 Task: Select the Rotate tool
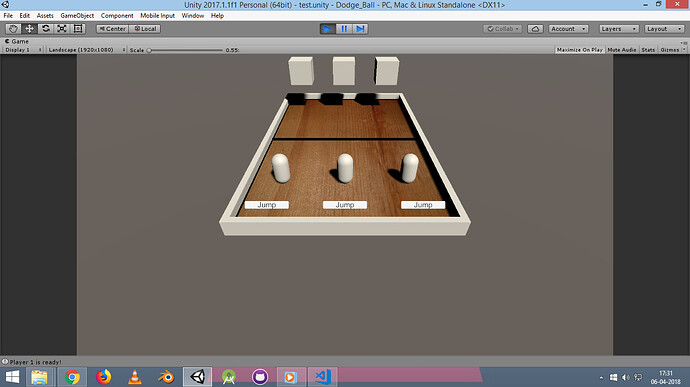46,29
